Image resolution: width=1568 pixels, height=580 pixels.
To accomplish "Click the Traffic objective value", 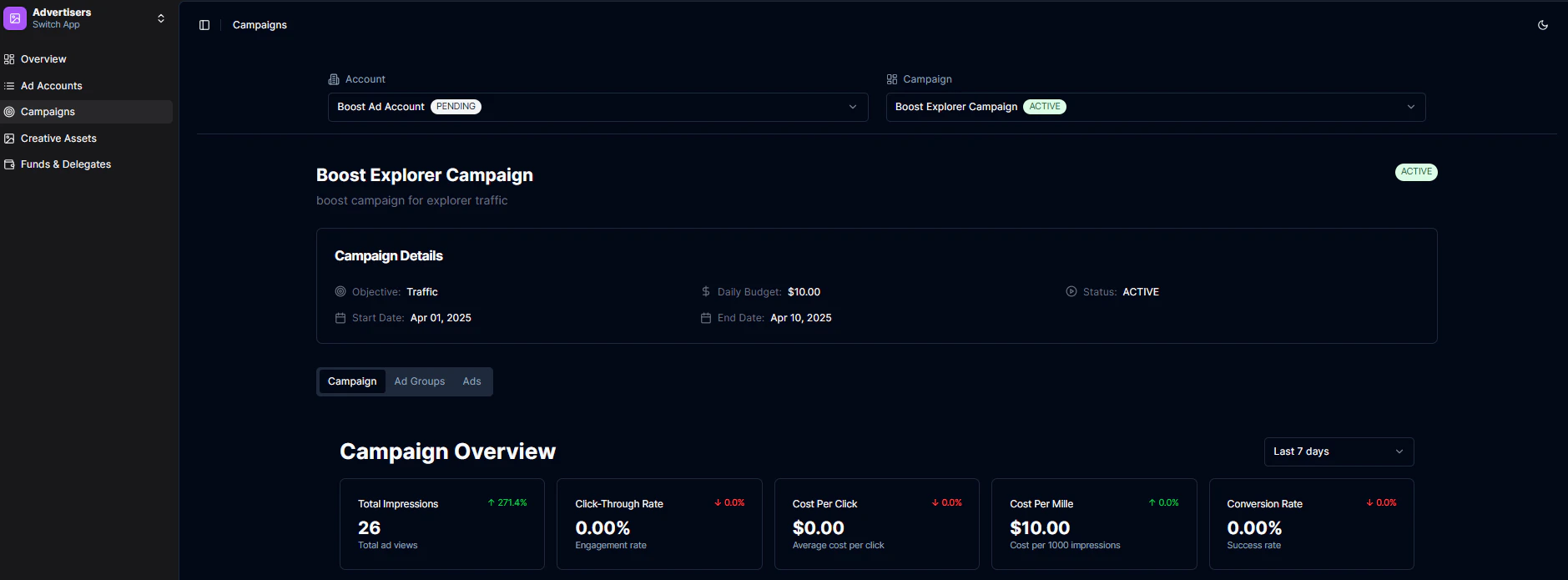I will [x=422, y=292].
